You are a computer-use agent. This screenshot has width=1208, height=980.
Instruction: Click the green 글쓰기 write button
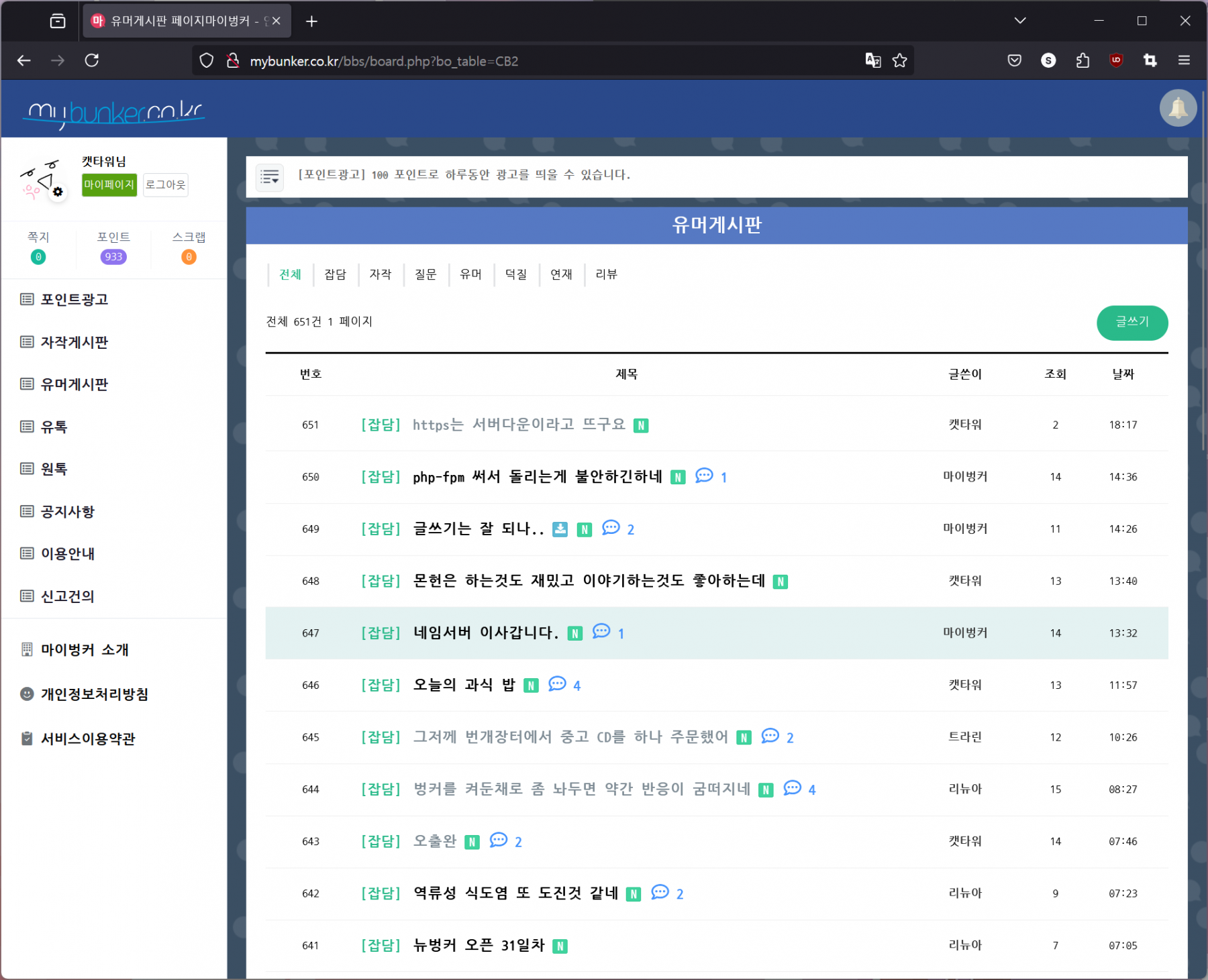1131,322
